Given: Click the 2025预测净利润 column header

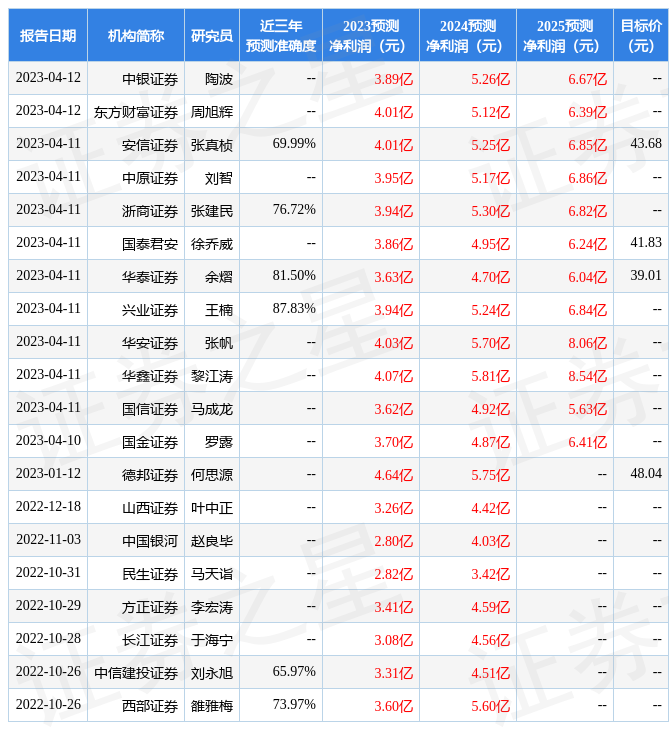Looking at the screenshot, I should [x=565, y=35].
